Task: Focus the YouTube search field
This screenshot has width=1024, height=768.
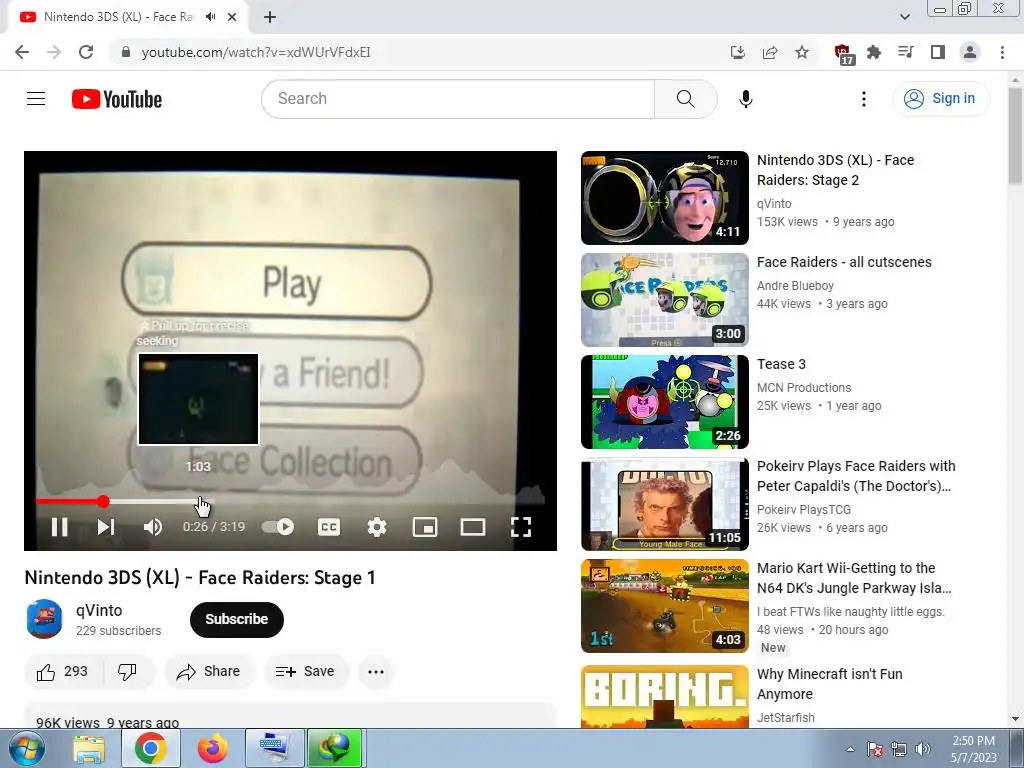Action: coord(458,99)
